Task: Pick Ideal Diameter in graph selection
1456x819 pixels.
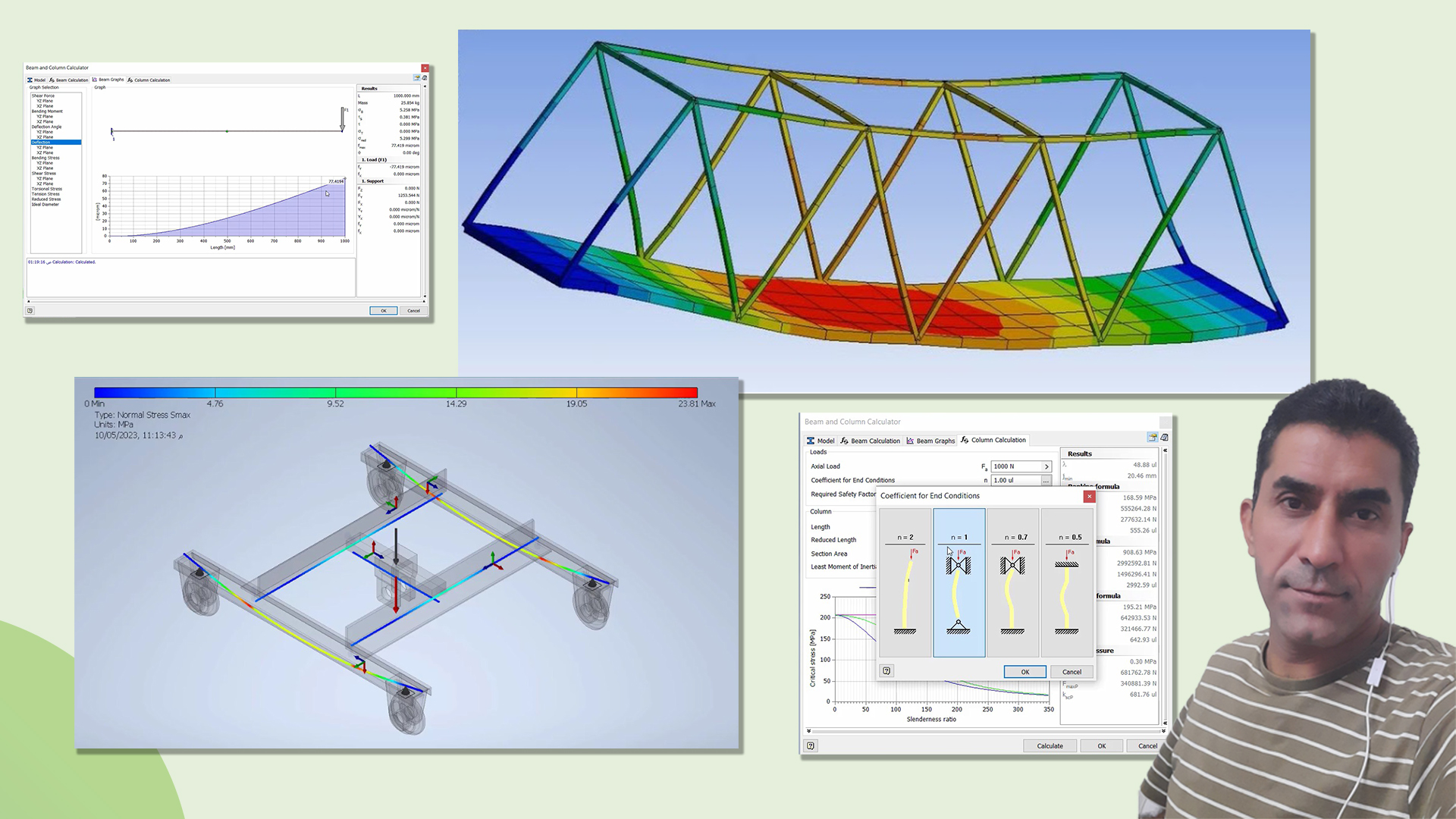Action: pos(45,205)
